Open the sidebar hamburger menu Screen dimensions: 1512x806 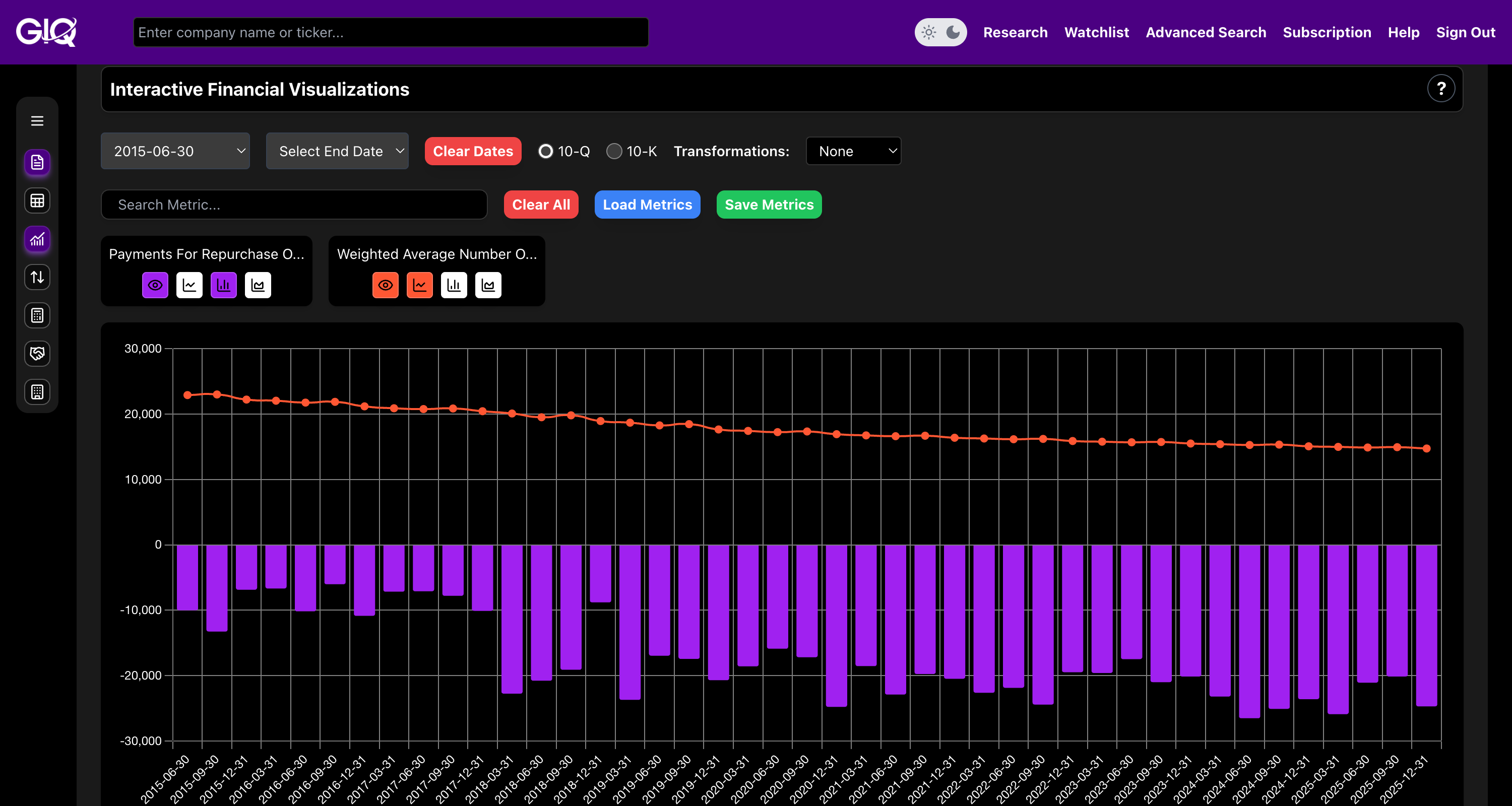37,121
